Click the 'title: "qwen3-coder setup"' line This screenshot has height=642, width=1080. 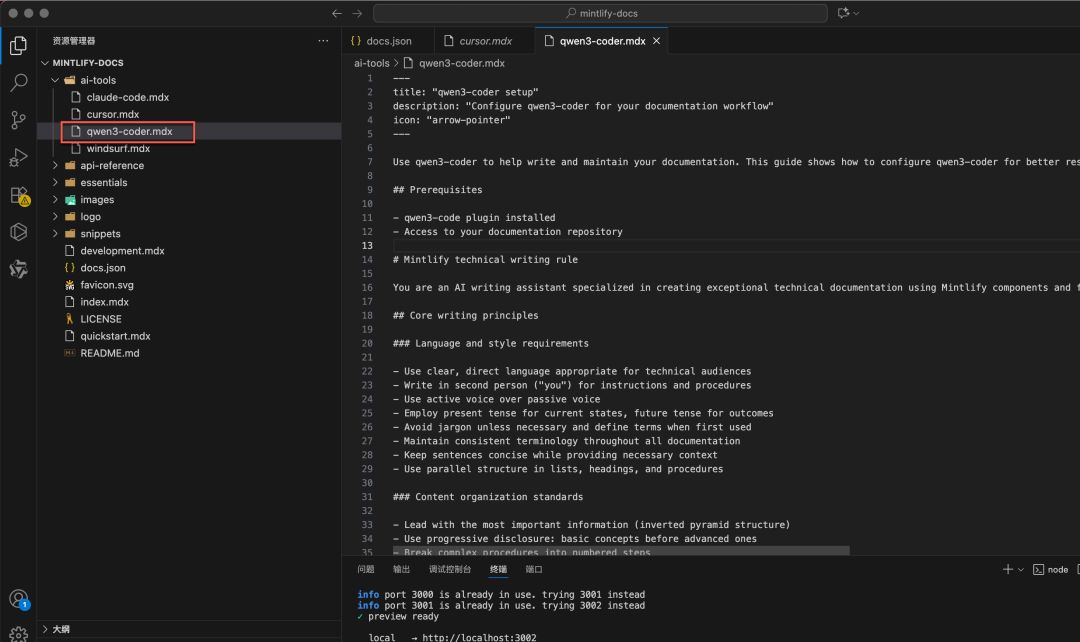(466, 92)
